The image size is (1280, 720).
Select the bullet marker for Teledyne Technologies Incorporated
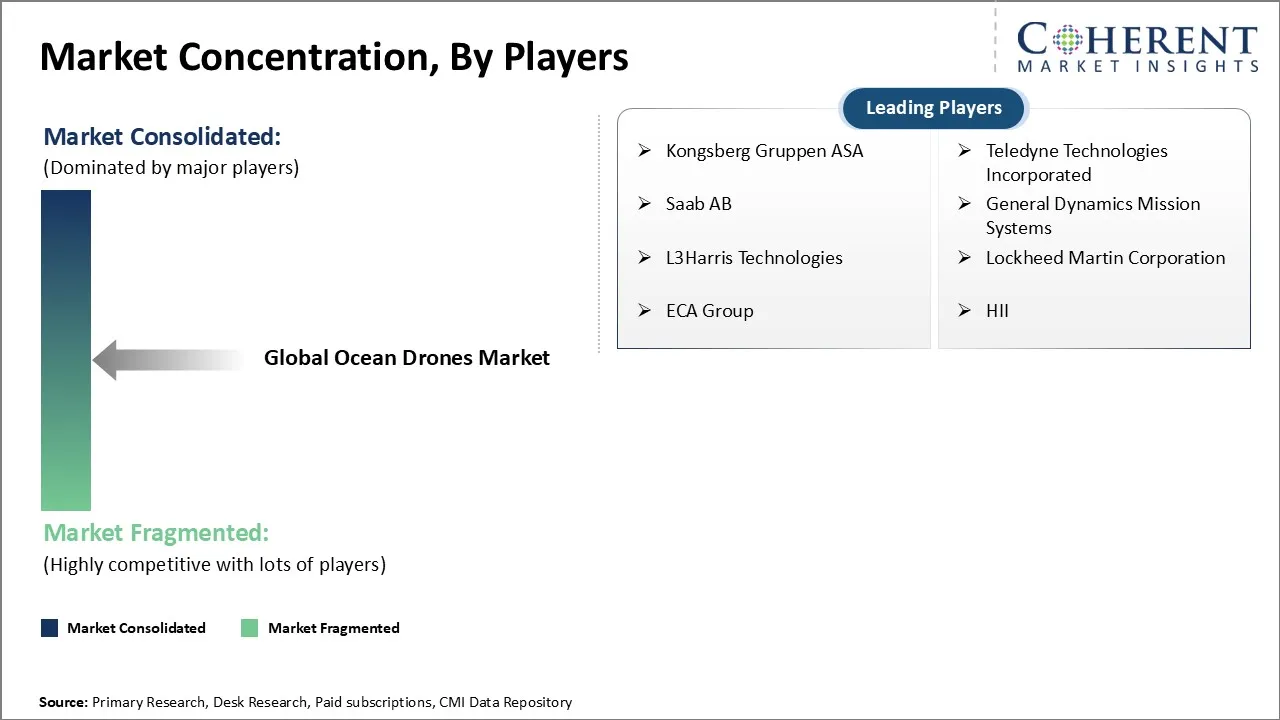[964, 150]
